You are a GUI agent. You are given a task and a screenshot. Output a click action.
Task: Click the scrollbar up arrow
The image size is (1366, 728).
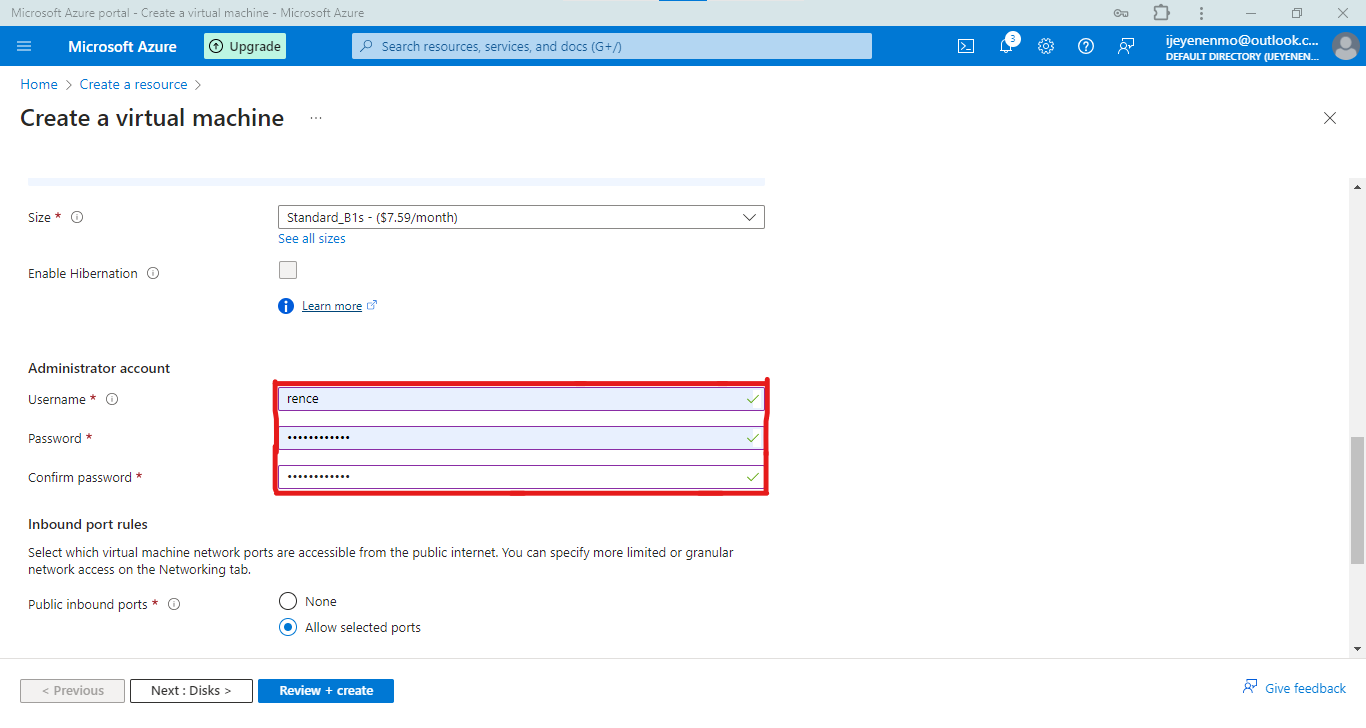click(1357, 186)
